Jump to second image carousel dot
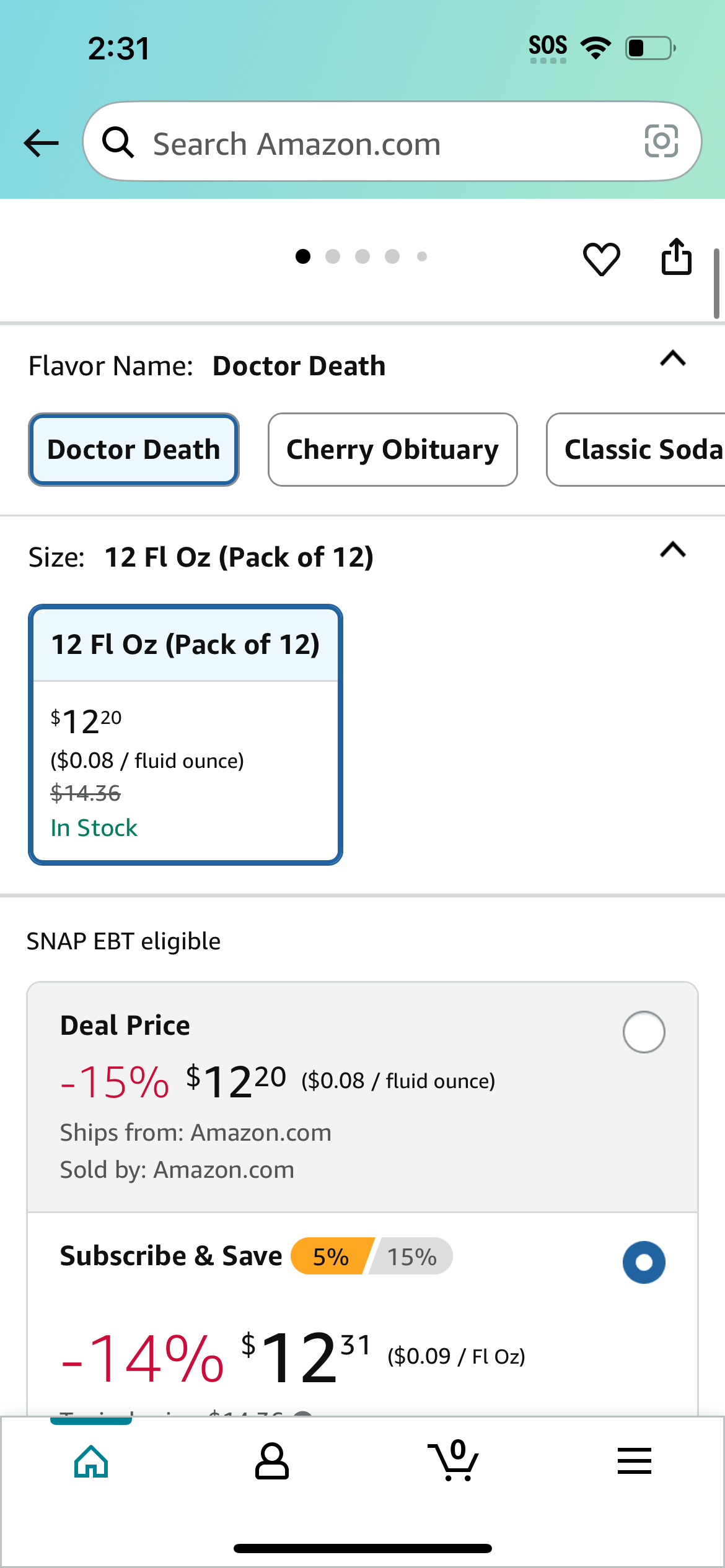This screenshot has width=725, height=1568. click(333, 256)
